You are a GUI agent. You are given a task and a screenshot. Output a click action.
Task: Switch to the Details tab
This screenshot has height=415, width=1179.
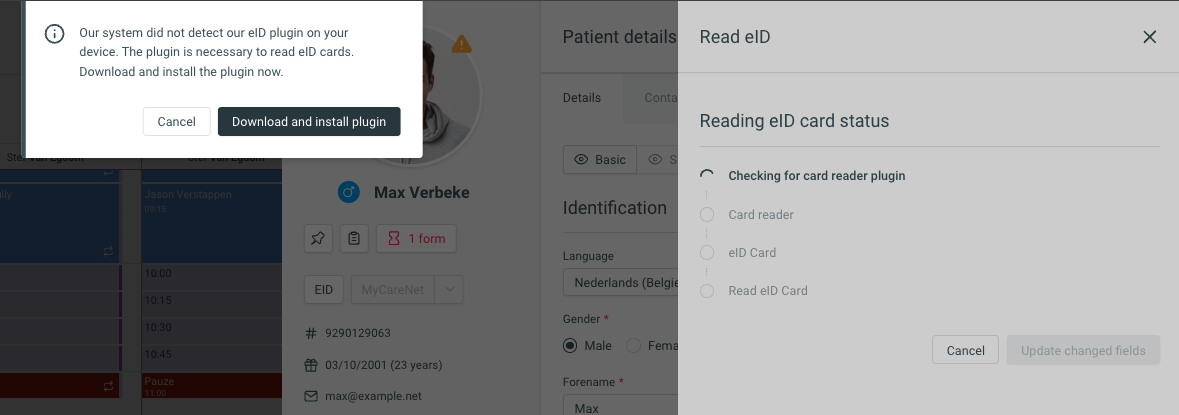tap(582, 98)
